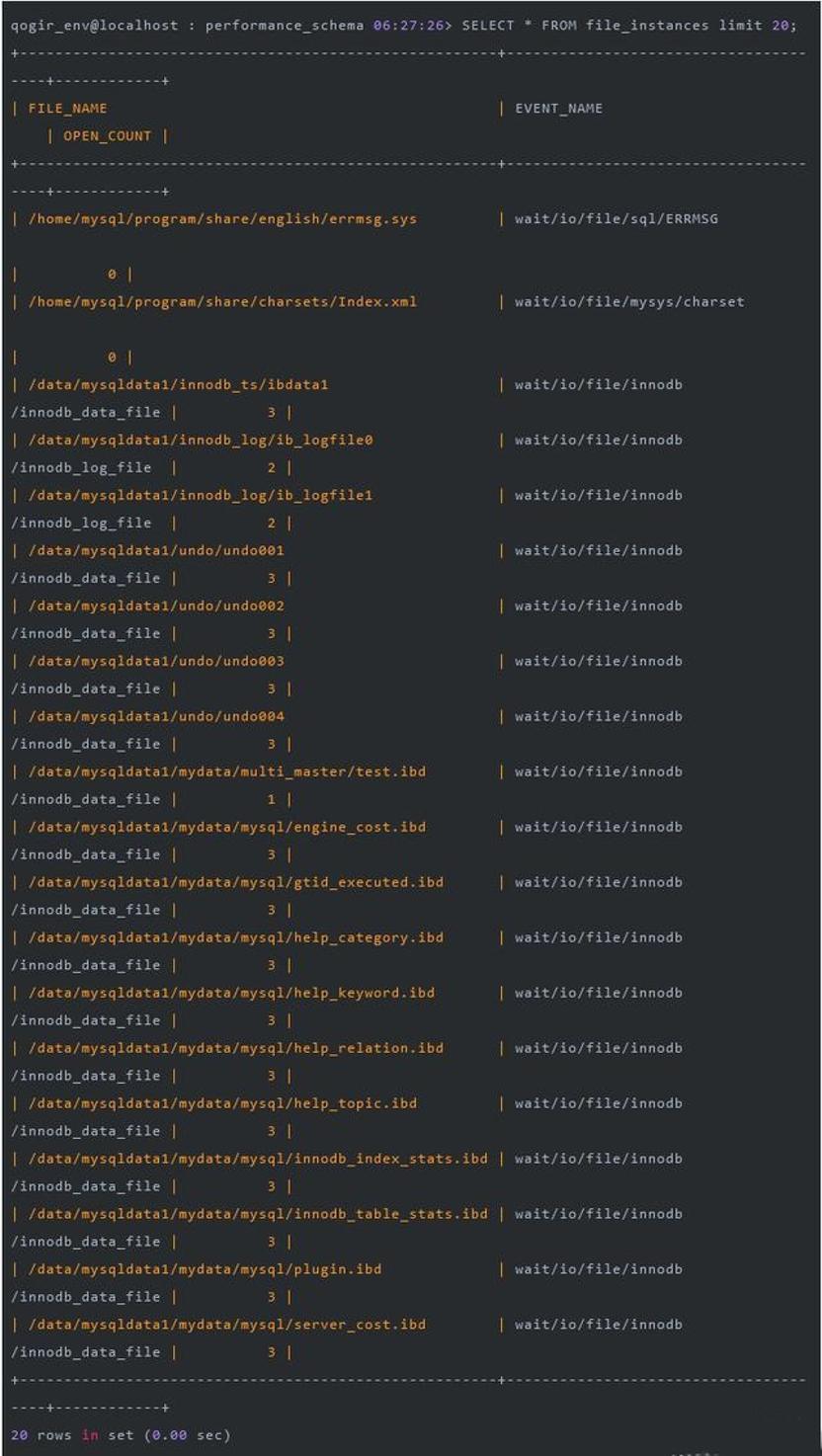Click the undo003 file path

156,661
